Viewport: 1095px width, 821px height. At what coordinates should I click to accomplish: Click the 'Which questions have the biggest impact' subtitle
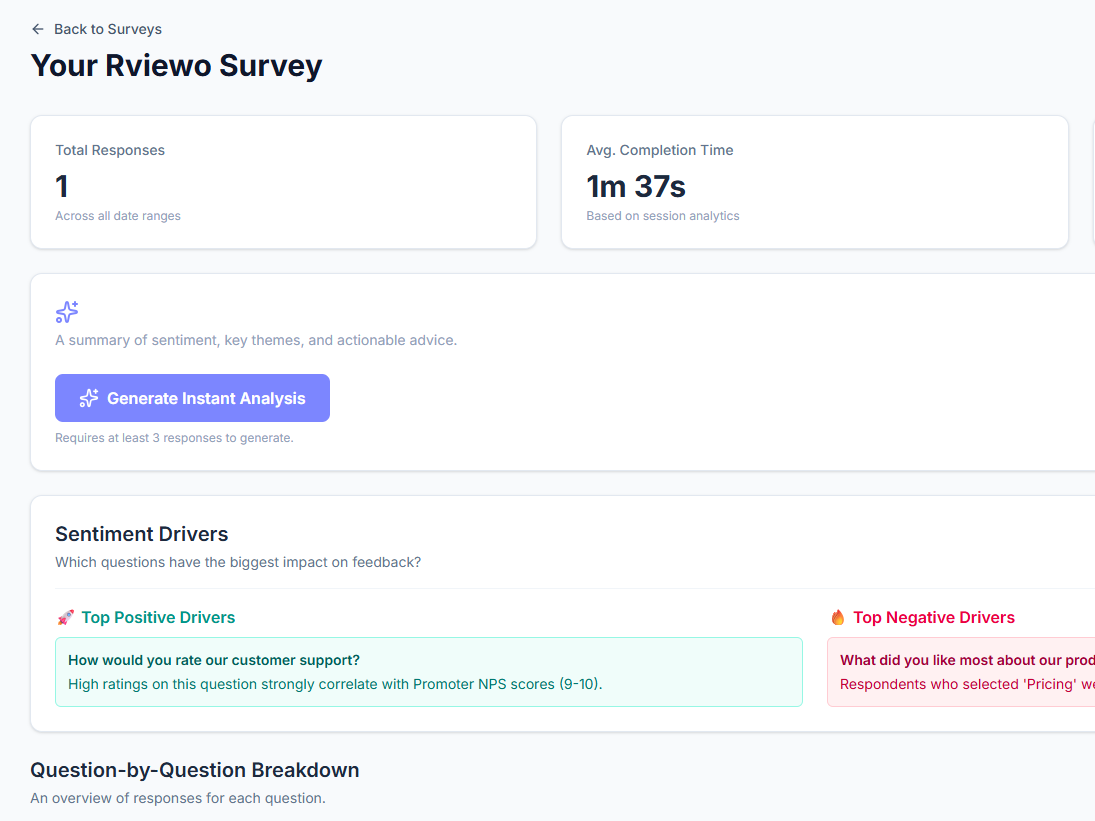pyautogui.click(x=238, y=562)
